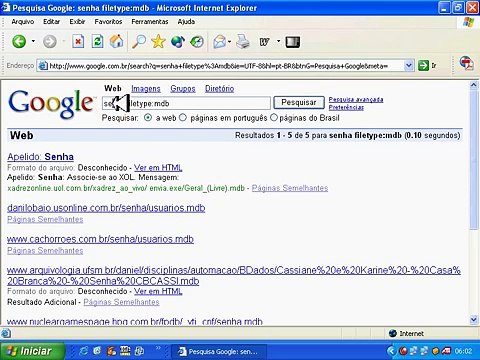
Task: Click the Iniciar start button
Action: [x=32, y=351]
